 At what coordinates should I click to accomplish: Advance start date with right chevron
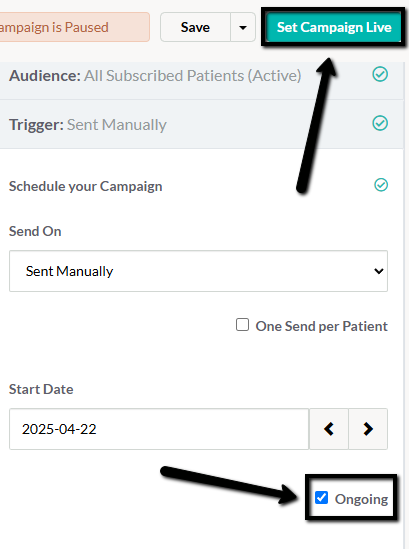click(x=368, y=429)
